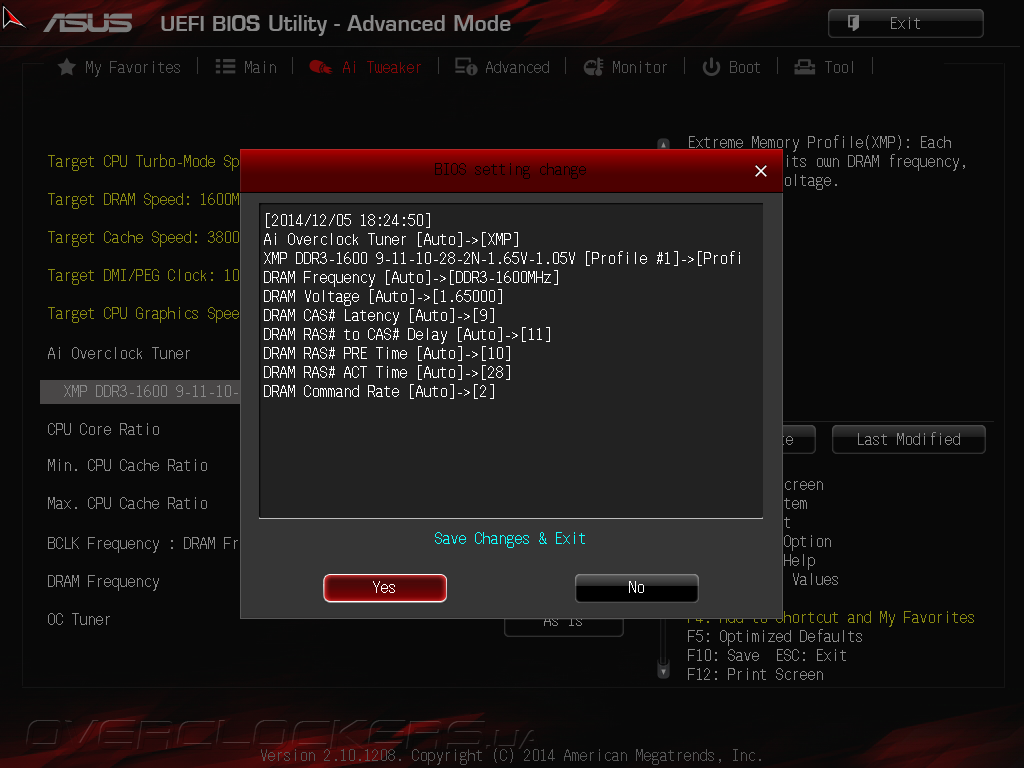Image resolution: width=1024 pixels, height=768 pixels.
Task: Click No to cancel saving
Action: (637, 588)
